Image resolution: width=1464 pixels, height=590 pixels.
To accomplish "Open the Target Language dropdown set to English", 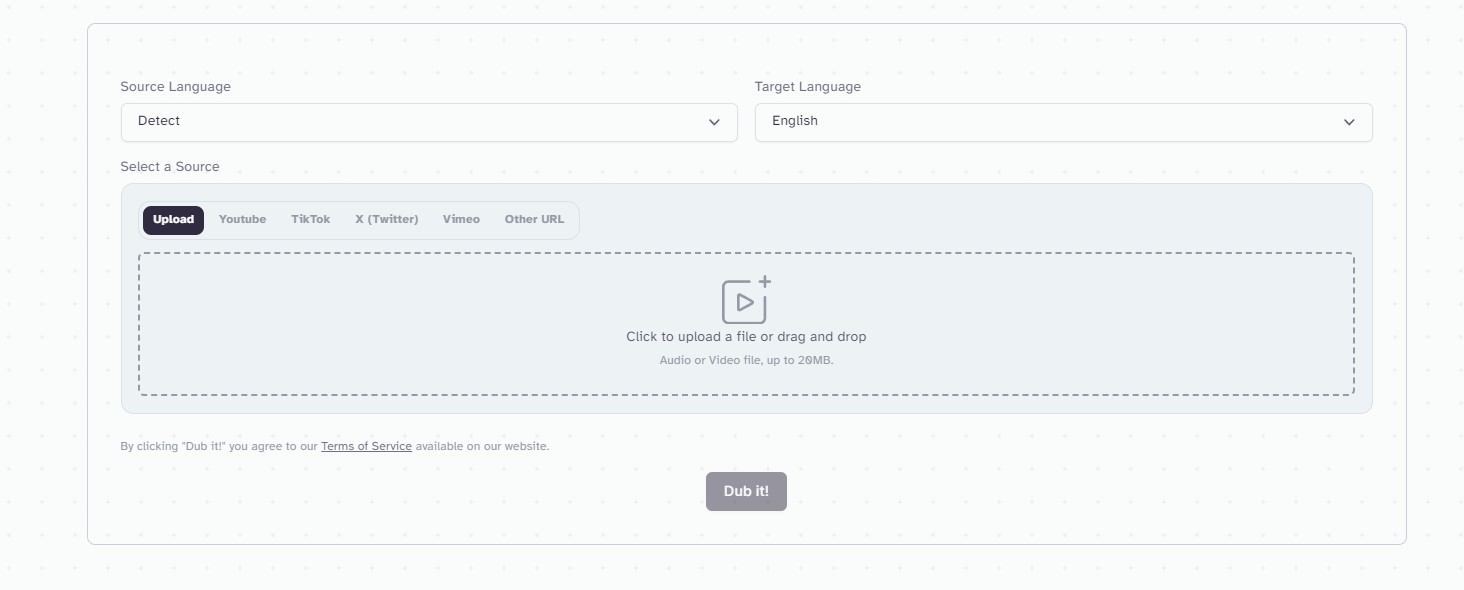I will point(1063,122).
